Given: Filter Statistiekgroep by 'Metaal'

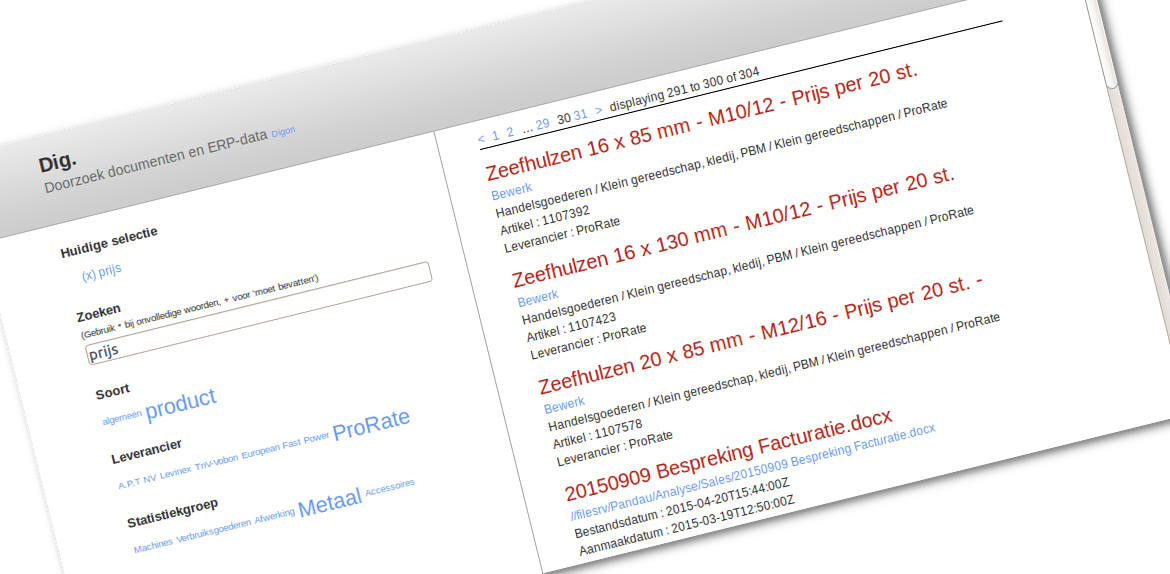Looking at the screenshot, I should 330,502.
